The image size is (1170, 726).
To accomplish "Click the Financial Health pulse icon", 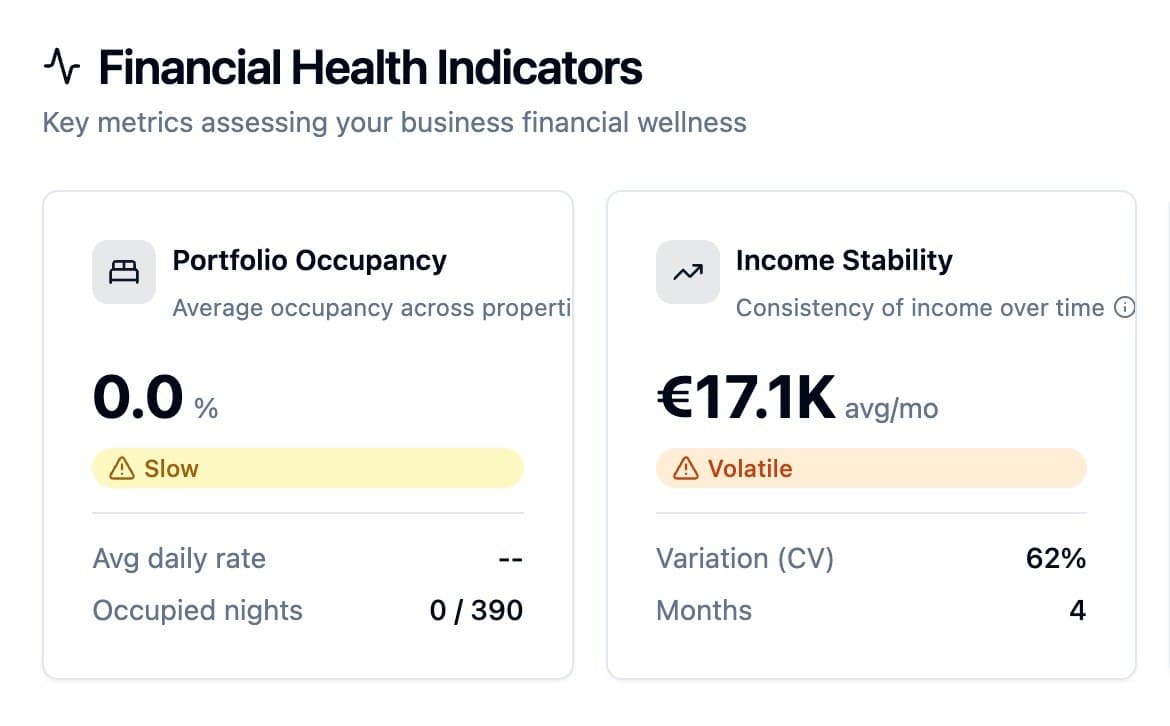I will point(61,68).
